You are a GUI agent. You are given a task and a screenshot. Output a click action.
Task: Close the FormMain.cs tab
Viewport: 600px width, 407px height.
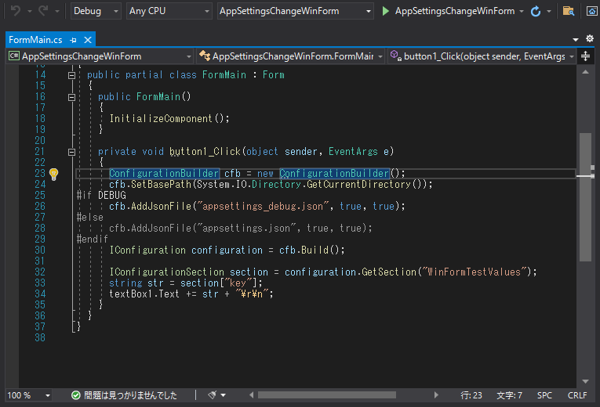88,40
